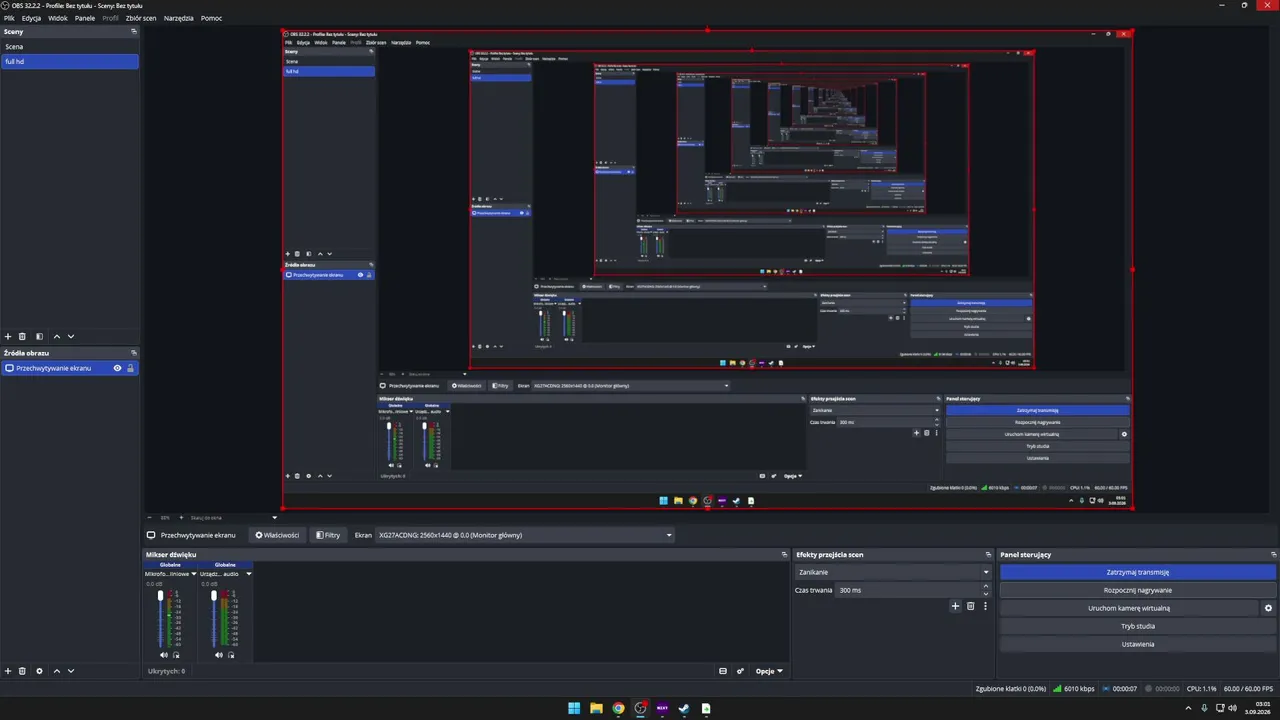Open scene filters icon in the Sceny toolbar

click(39, 337)
